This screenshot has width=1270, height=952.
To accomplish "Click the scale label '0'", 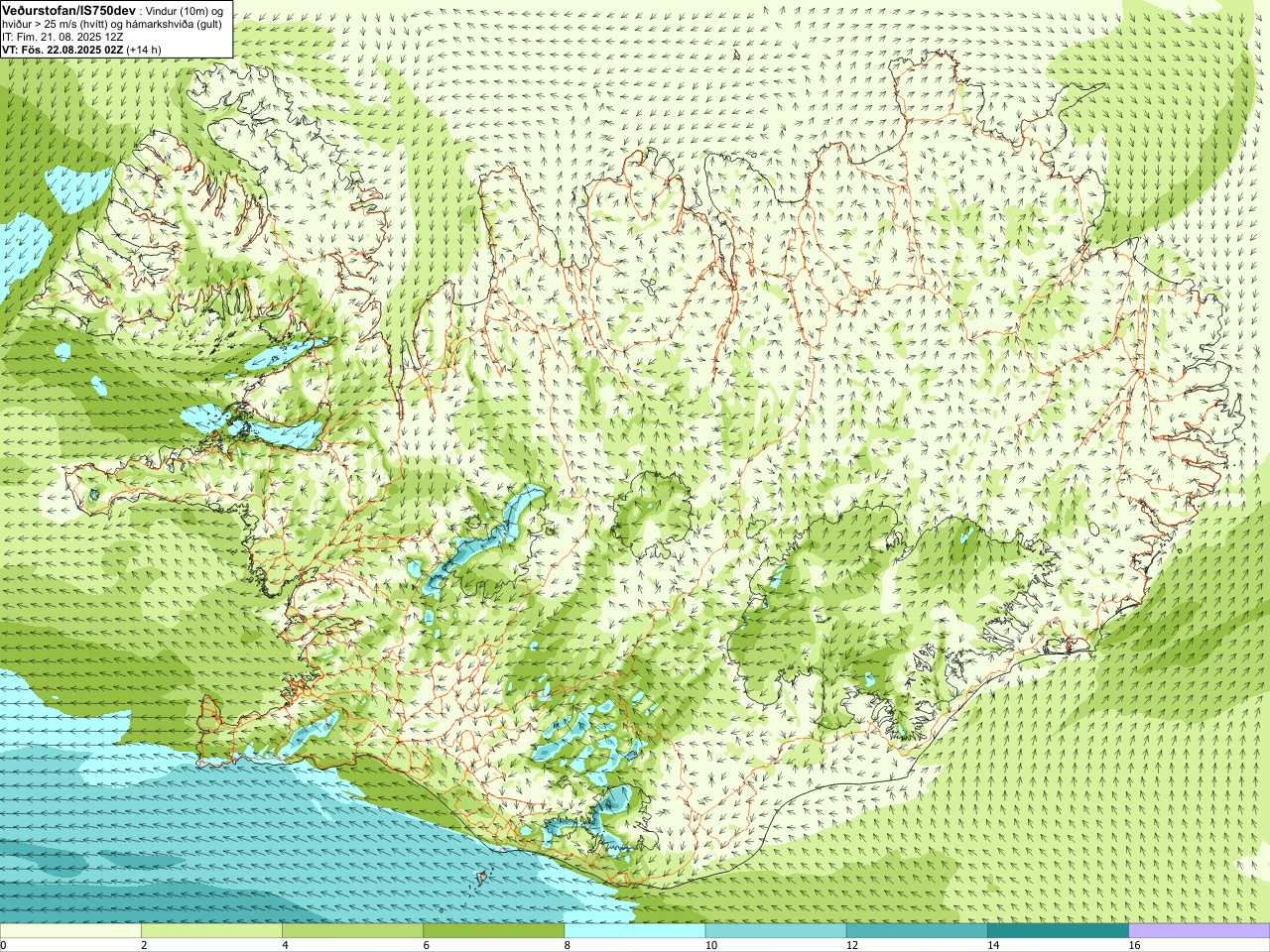I will (3, 945).
